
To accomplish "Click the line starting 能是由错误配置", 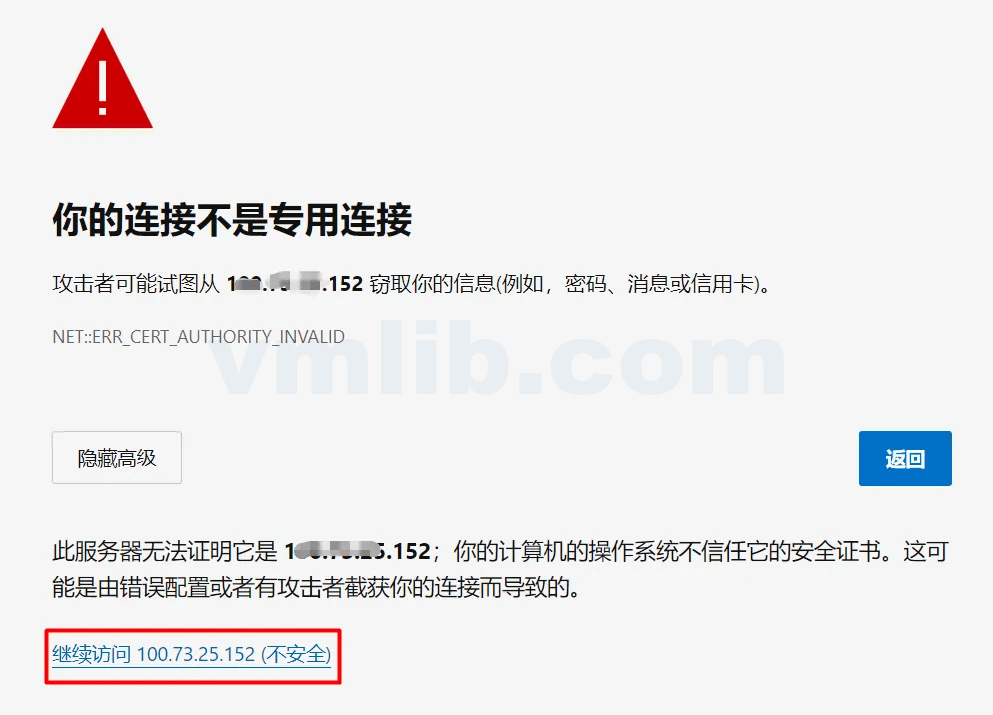I will [x=316, y=587].
